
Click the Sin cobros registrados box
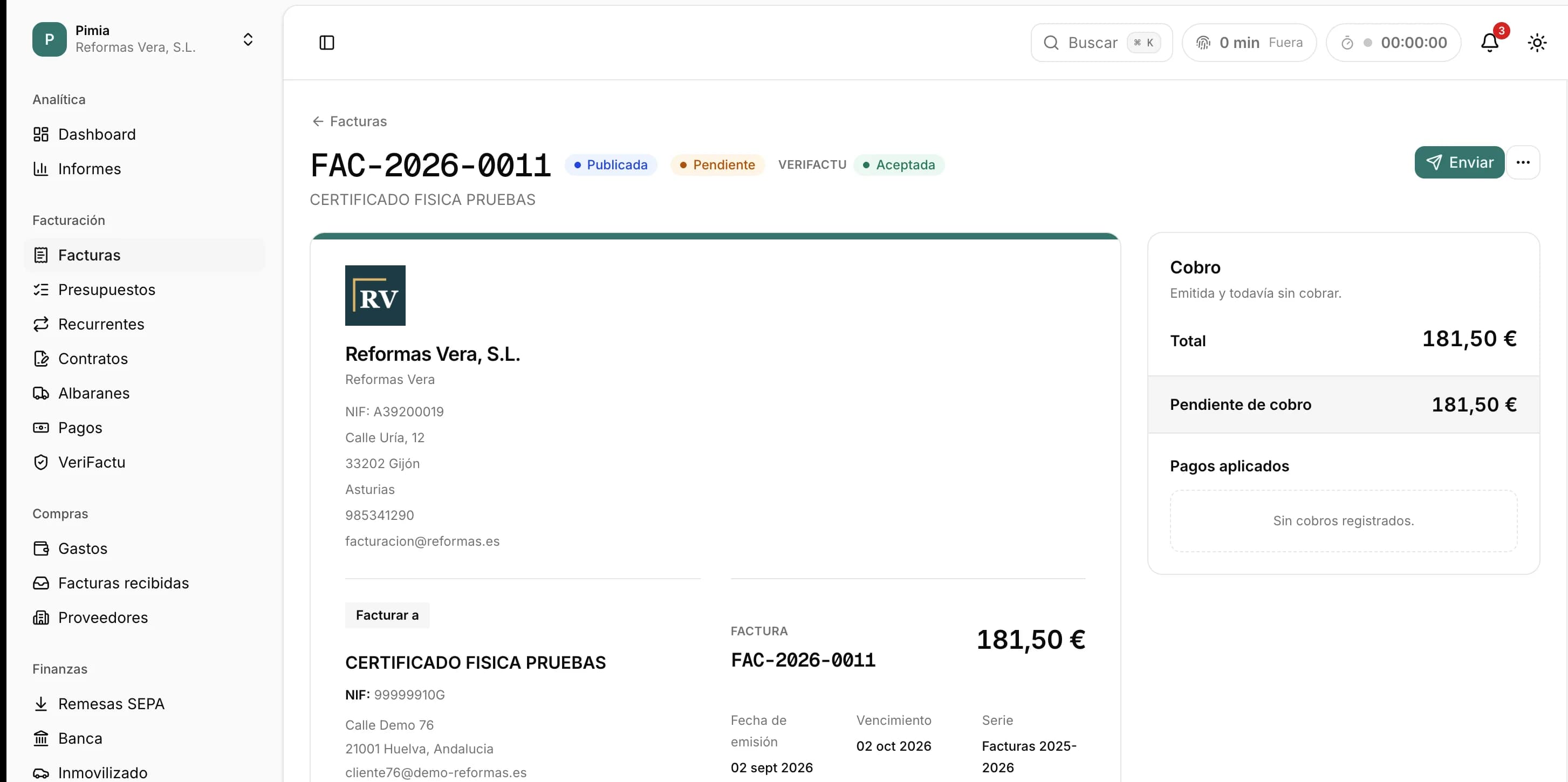[x=1344, y=521]
